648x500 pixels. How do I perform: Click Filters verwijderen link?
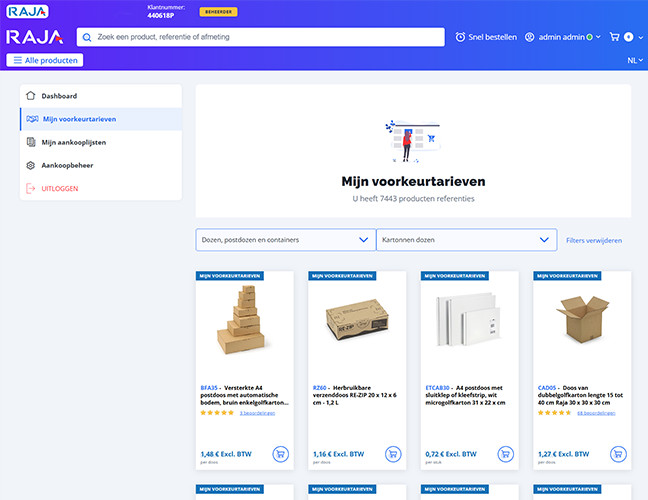(x=594, y=240)
